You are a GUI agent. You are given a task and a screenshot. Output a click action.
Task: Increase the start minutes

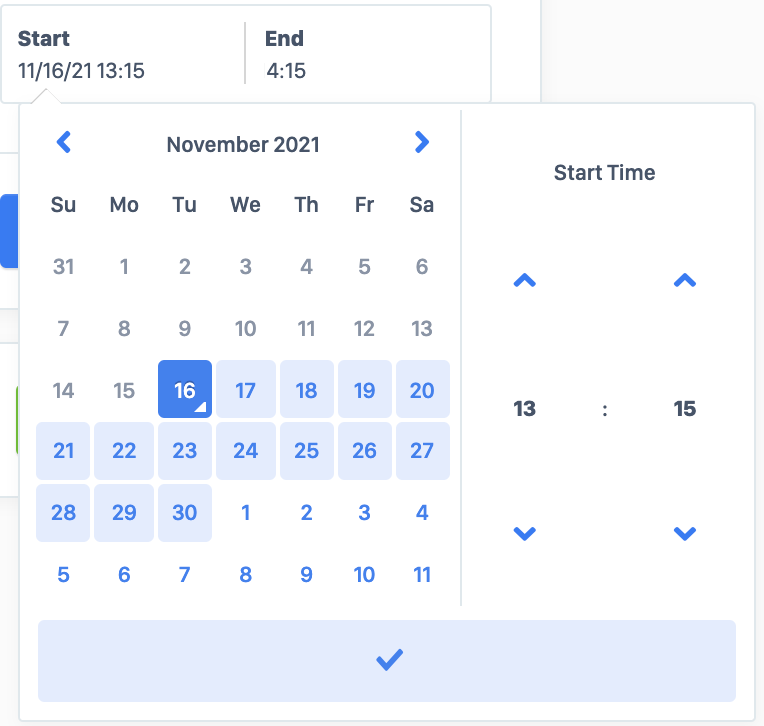click(684, 282)
